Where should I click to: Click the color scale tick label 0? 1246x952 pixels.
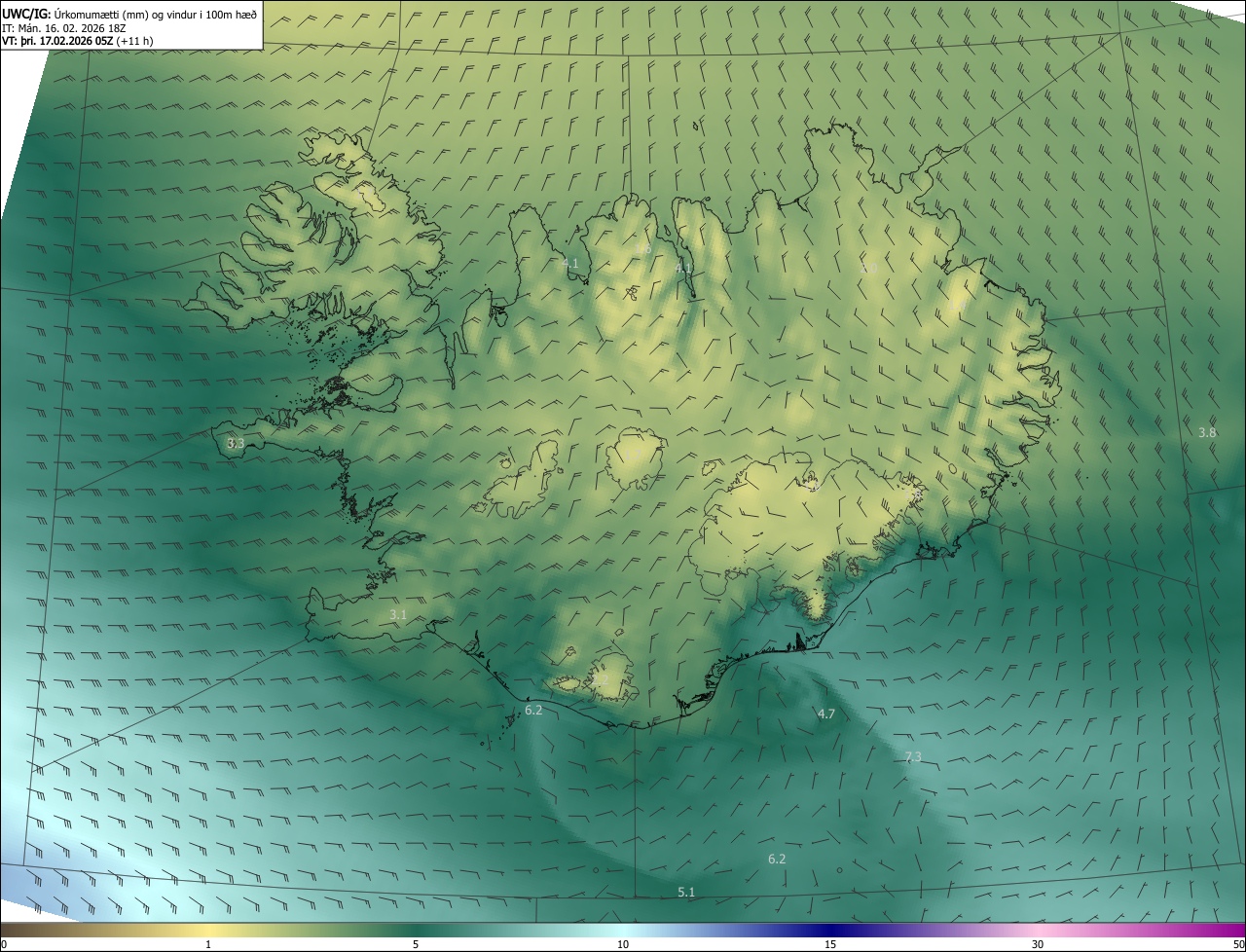point(4,945)
